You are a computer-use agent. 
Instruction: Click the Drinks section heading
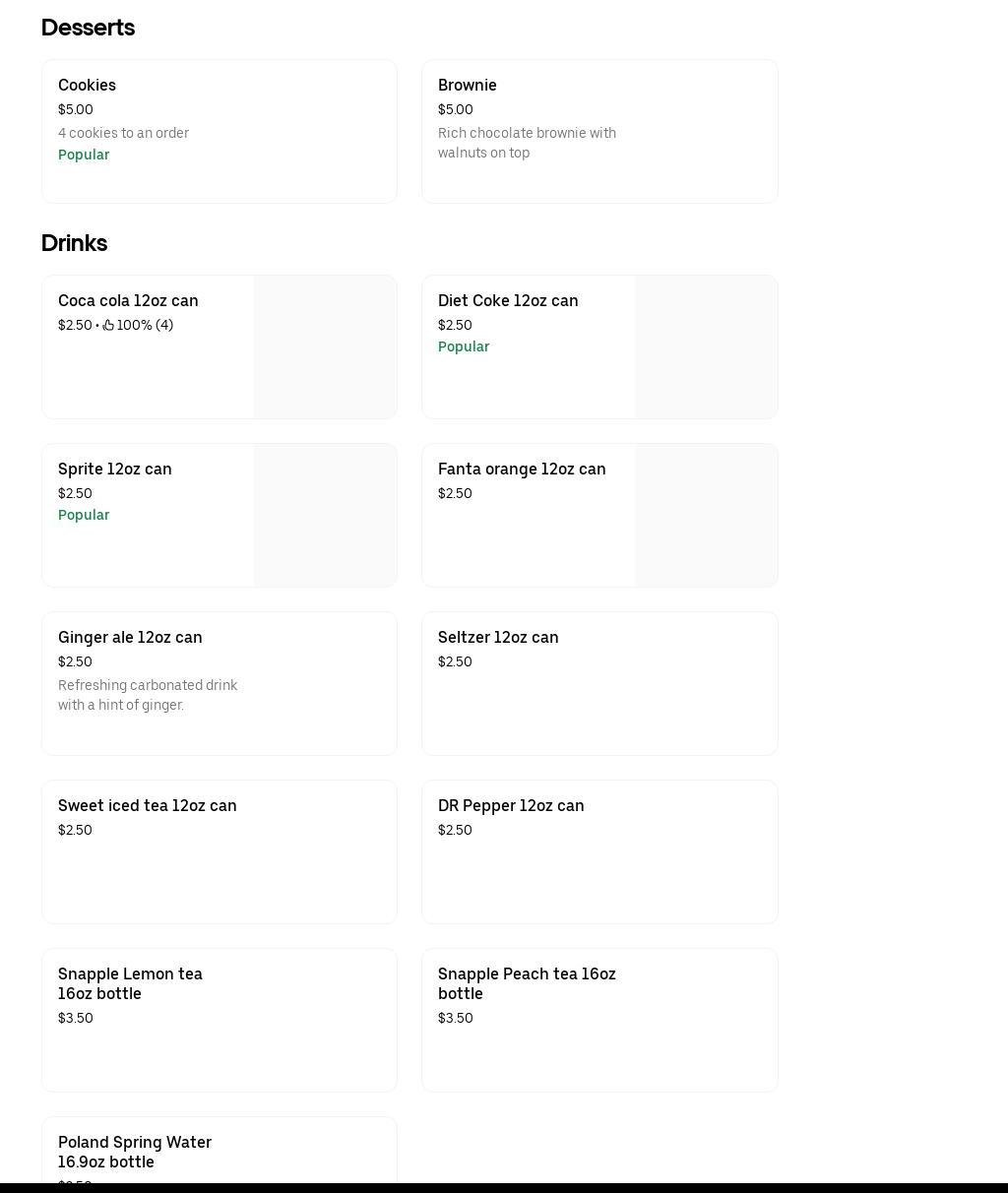click(74, 243)
